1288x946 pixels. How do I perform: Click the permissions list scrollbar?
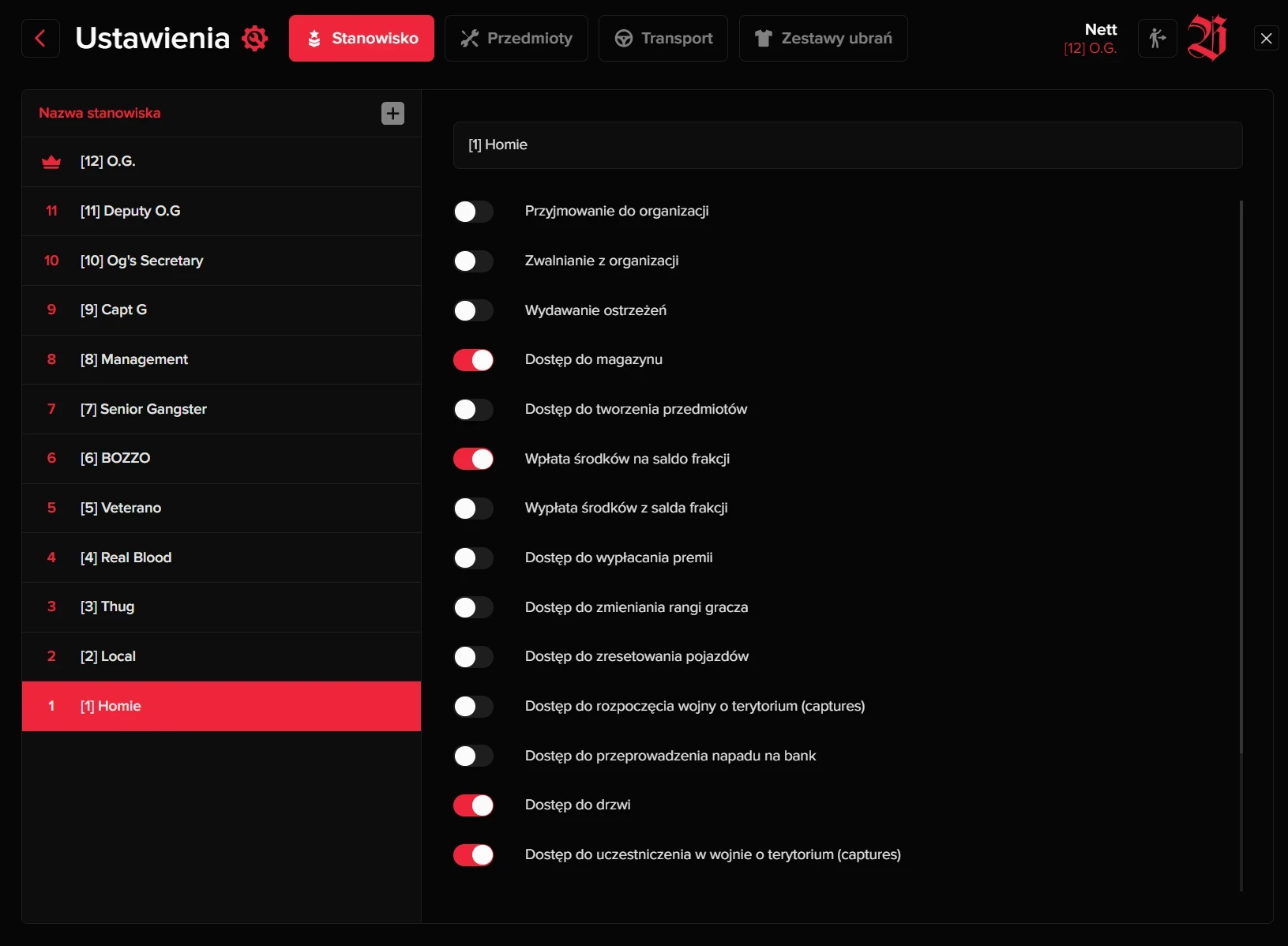pyautogui.click(x=1241, y=474)
